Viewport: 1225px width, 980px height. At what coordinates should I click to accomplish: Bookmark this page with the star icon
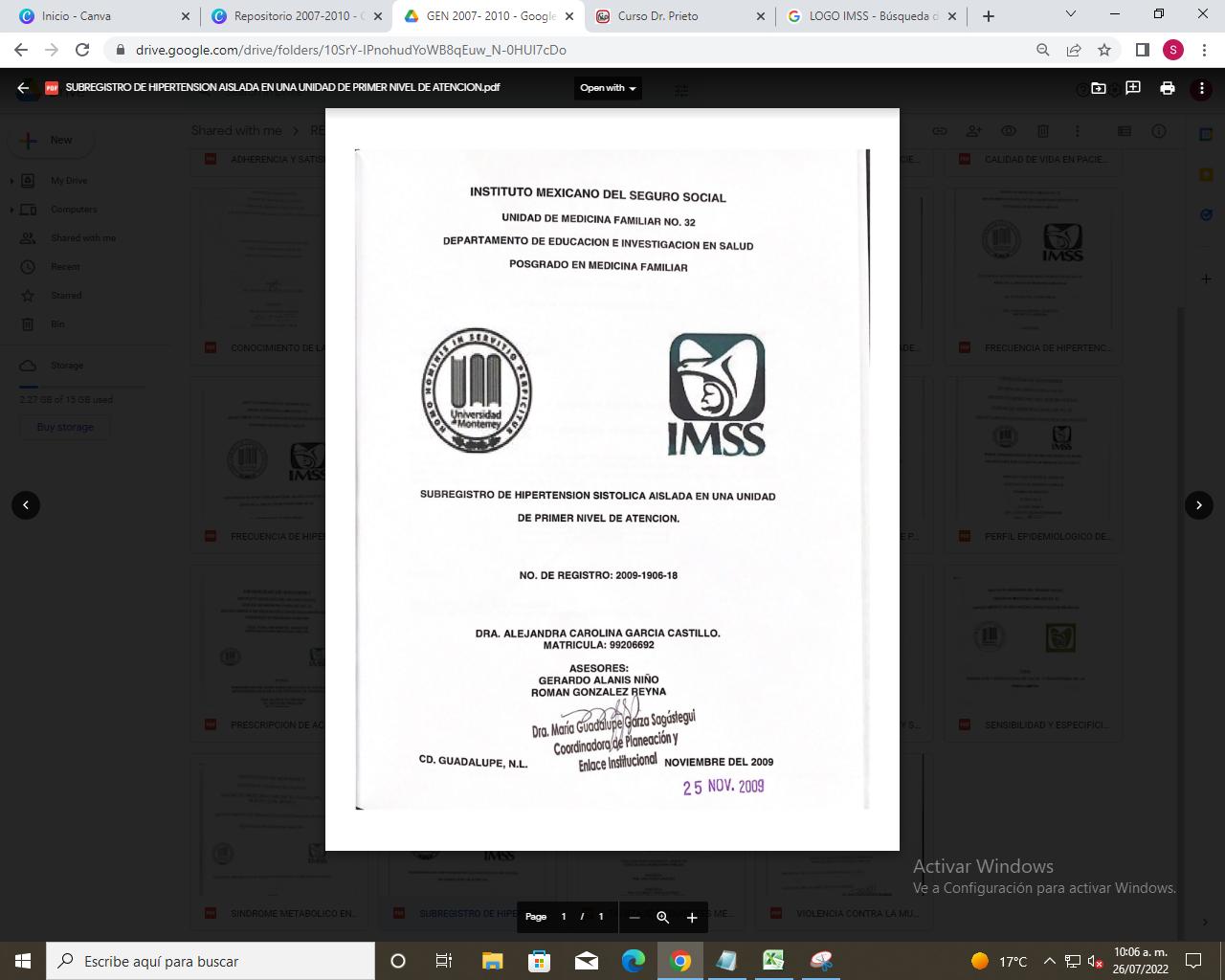click(1104, 50)
